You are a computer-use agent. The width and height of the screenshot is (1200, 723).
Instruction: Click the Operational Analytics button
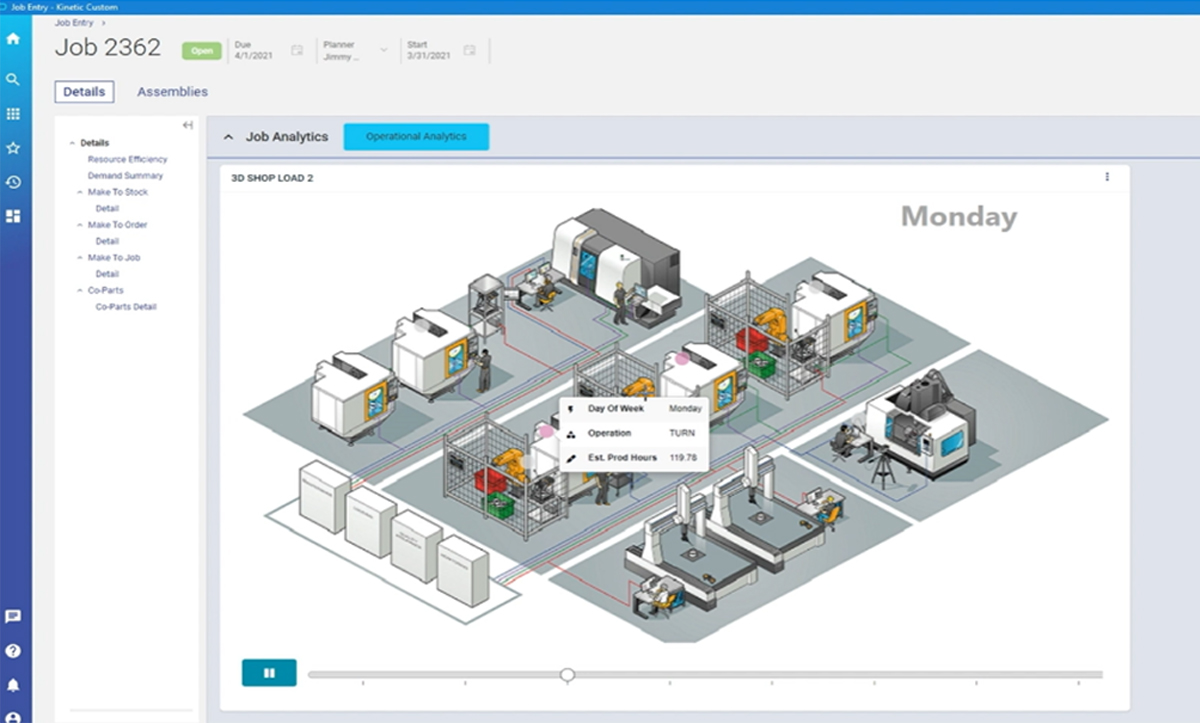click(416, 137)
